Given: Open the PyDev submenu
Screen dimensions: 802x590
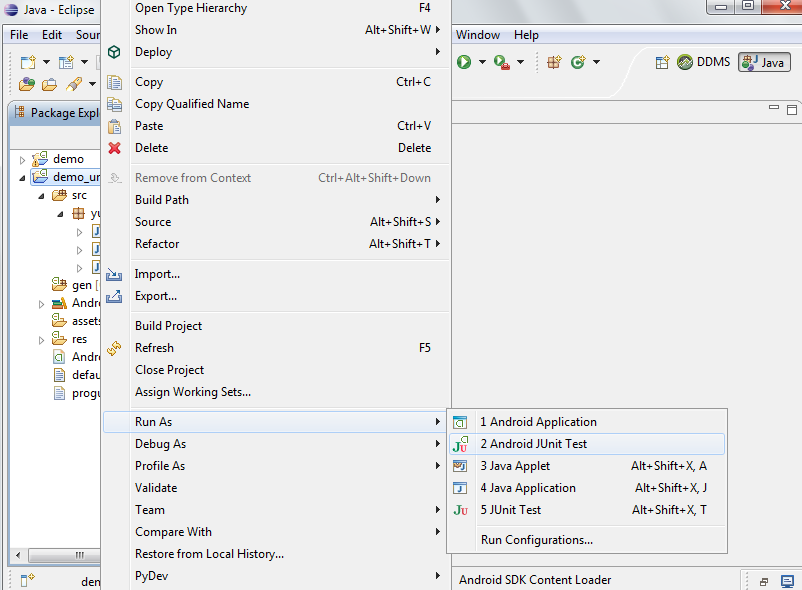Looking at the screenshot, I should pyautogui.click(x=277, y=576).
